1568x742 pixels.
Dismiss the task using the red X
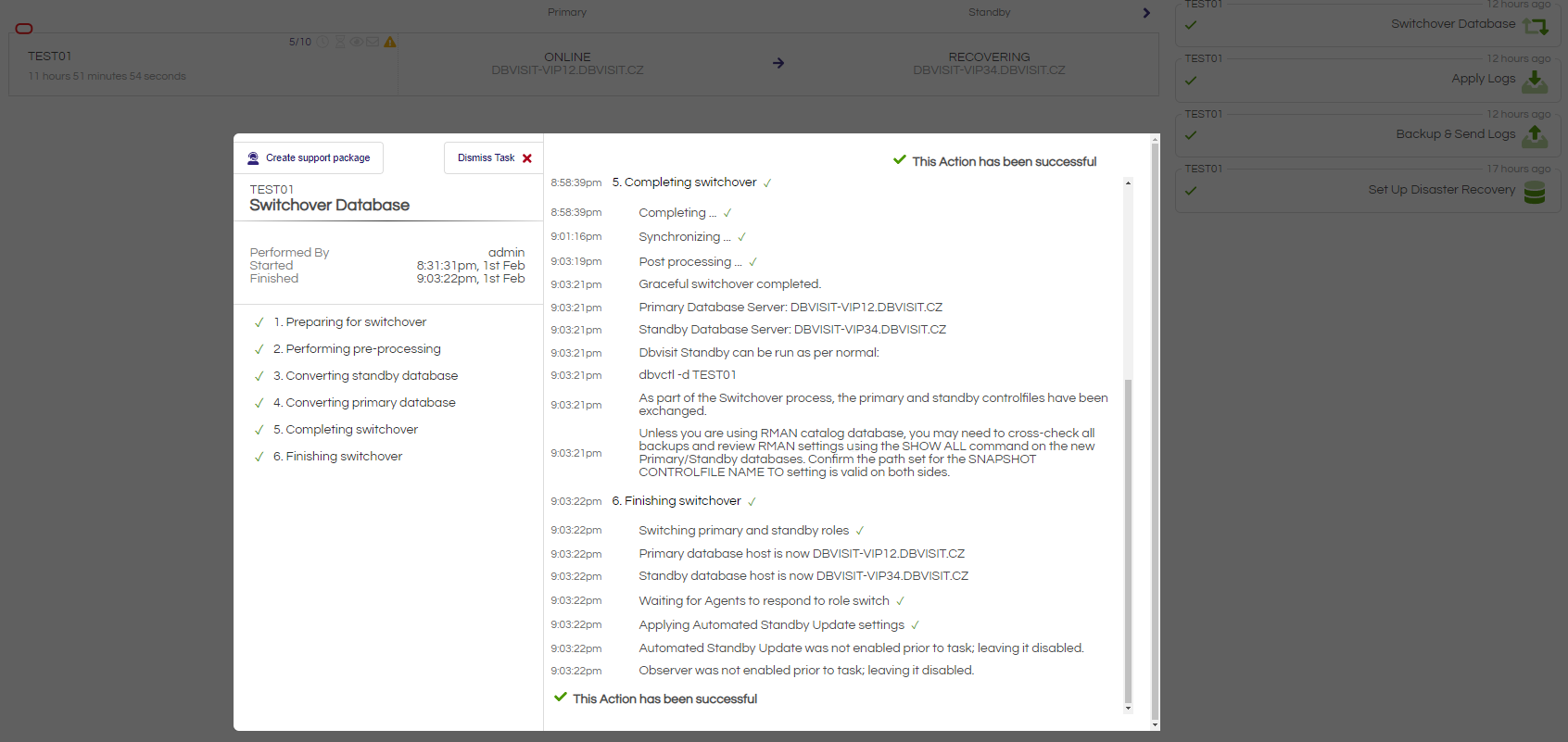(x=527, y=158)
